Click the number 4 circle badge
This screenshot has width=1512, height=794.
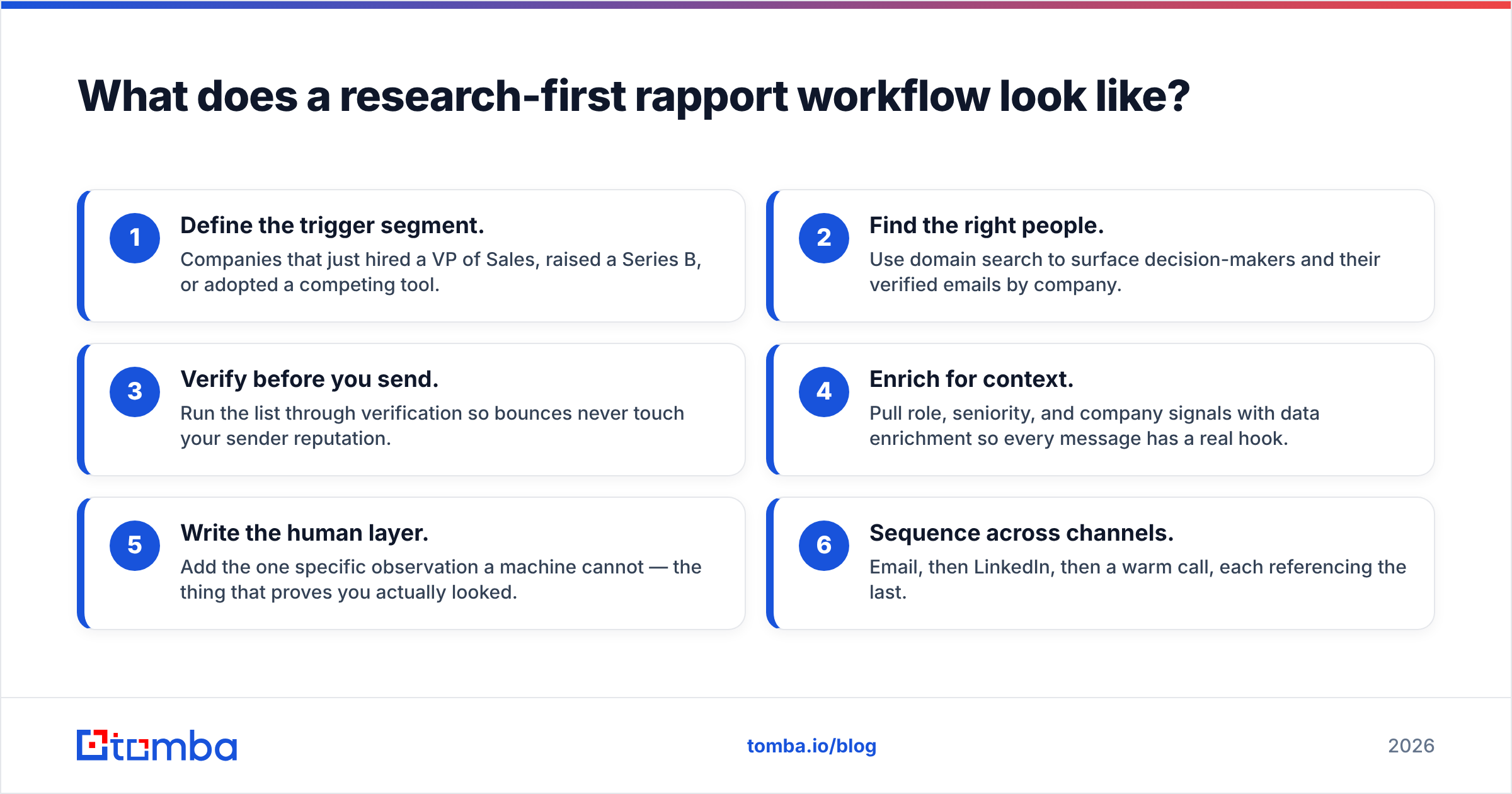(x=824, y=392)
